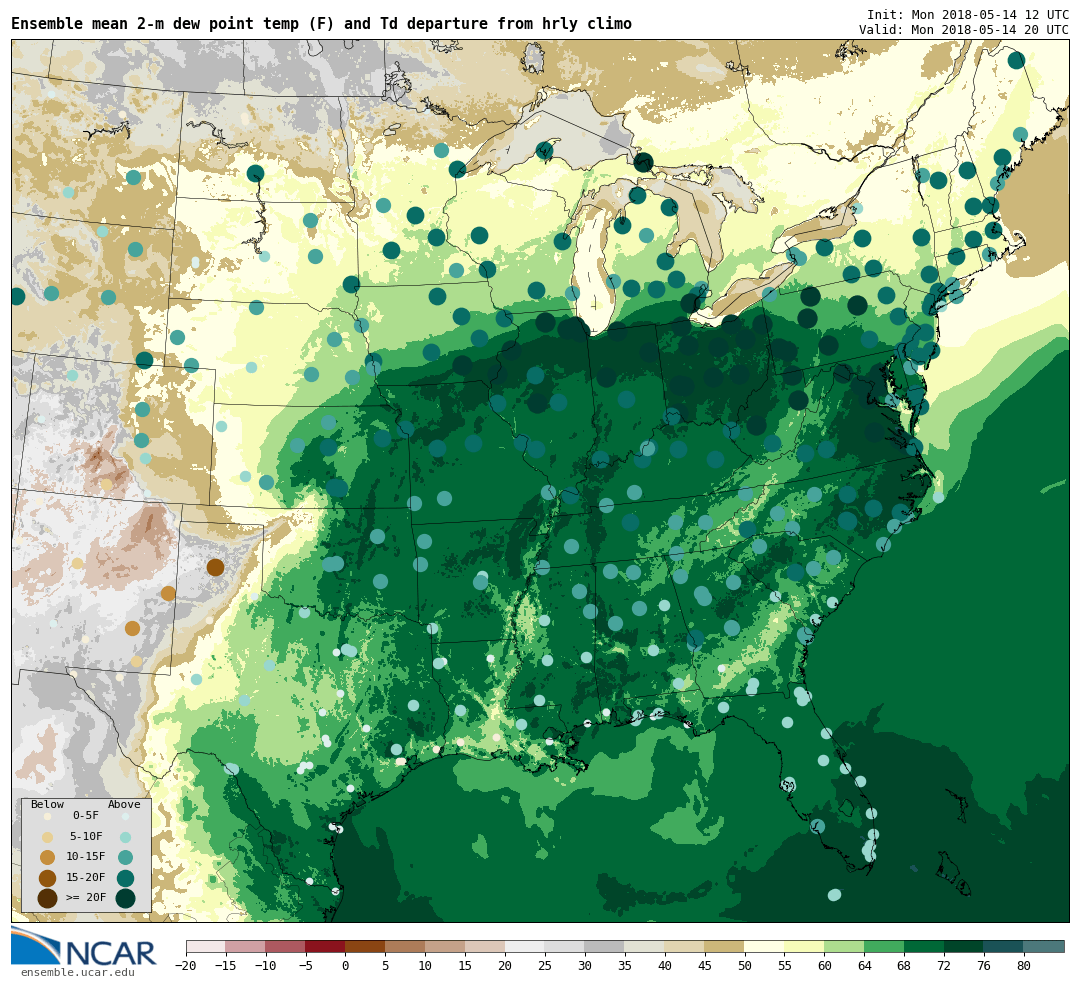Click the brown 15-20F below legend dot
The image size is (1080, 985).
click(x=48, y=878)
